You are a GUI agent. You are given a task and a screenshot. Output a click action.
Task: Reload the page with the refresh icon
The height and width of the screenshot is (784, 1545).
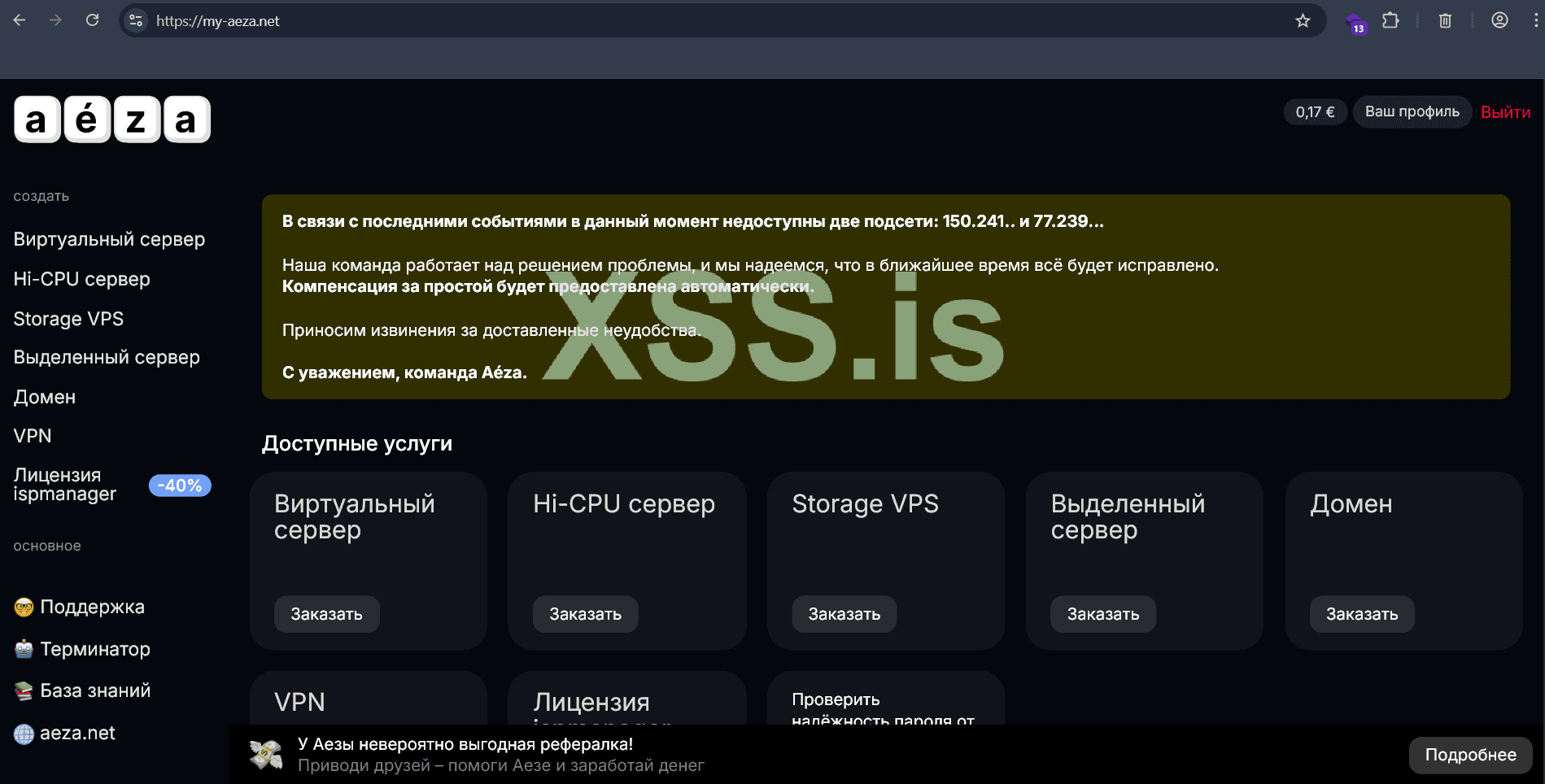(x=93, y=20)
